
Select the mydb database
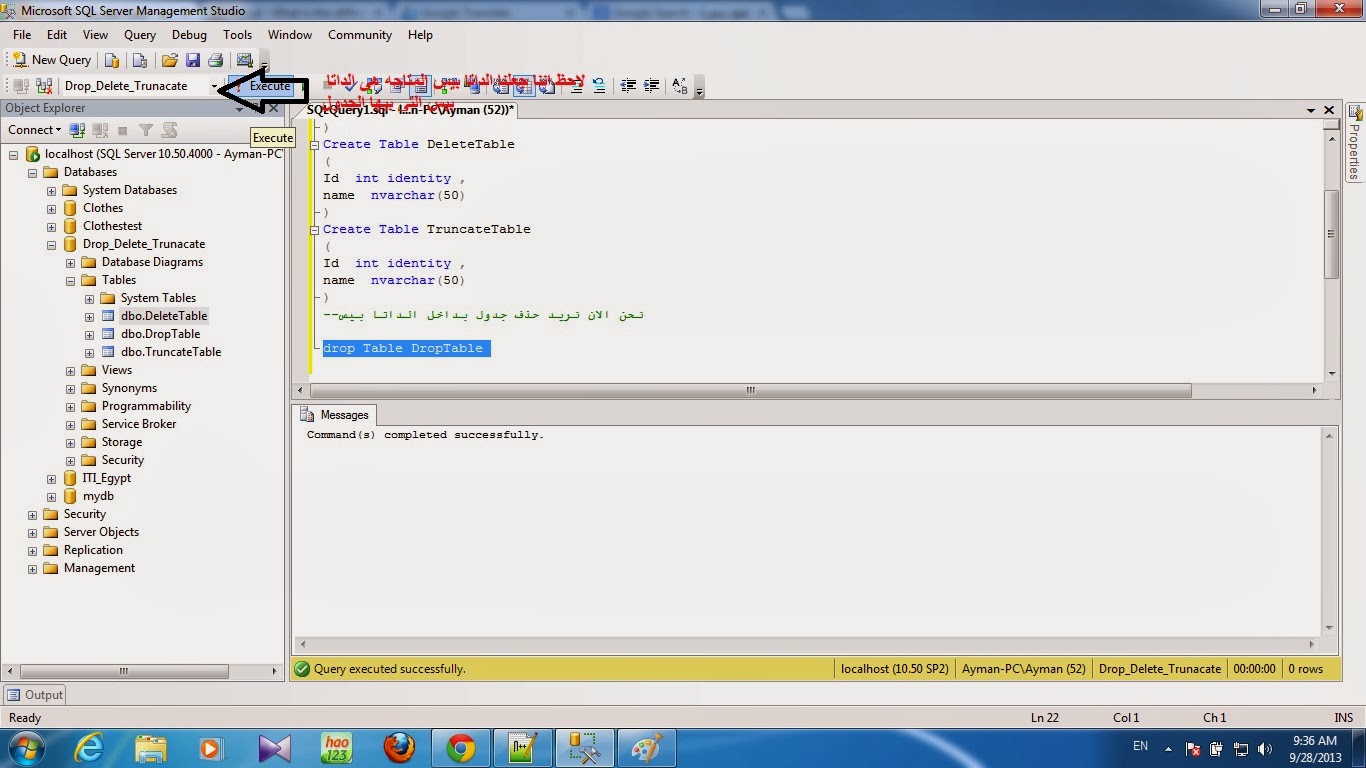pyautogui.click(x=98, y=496)
